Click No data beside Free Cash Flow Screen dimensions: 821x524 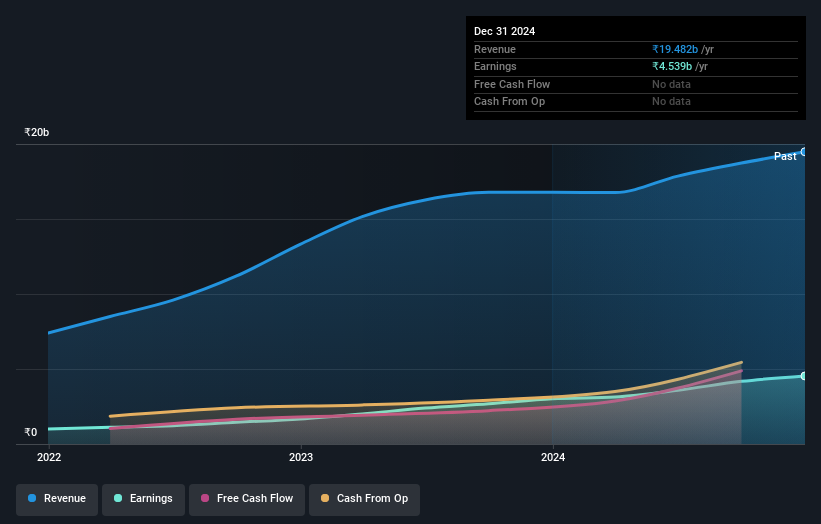pos(671,84)
